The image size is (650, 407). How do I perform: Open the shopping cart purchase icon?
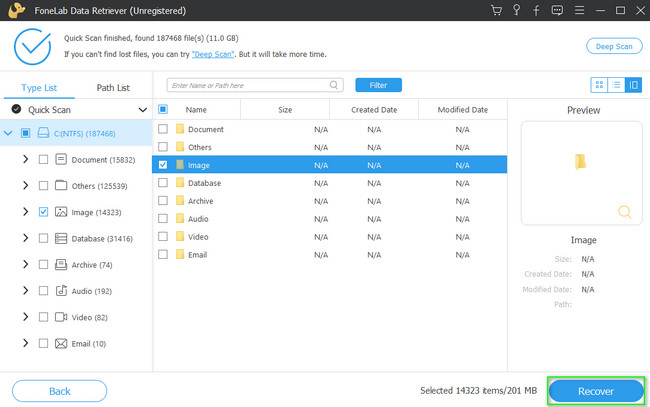click(x=496, y=10)
